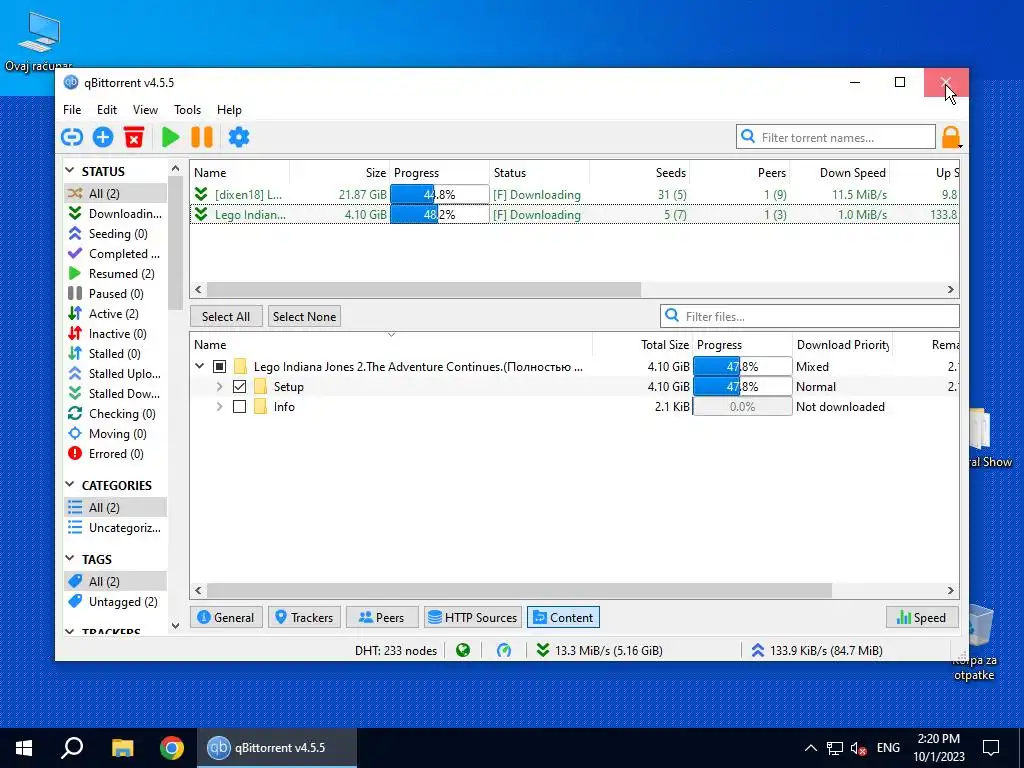
Task: Select Untagged (2) tag filter
Action: coord(115,601)
